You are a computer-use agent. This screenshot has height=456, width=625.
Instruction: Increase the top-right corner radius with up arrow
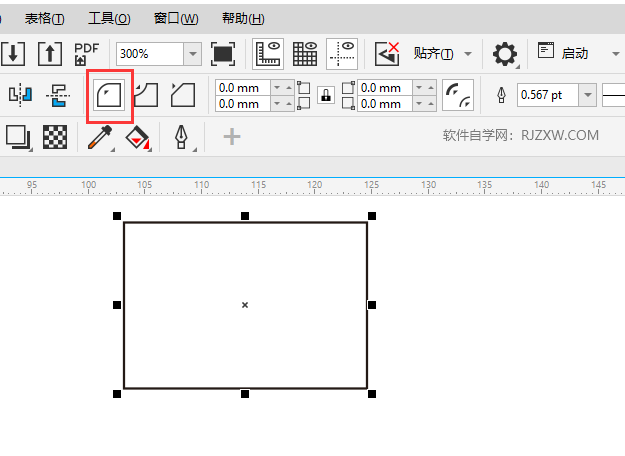(430, 87)
